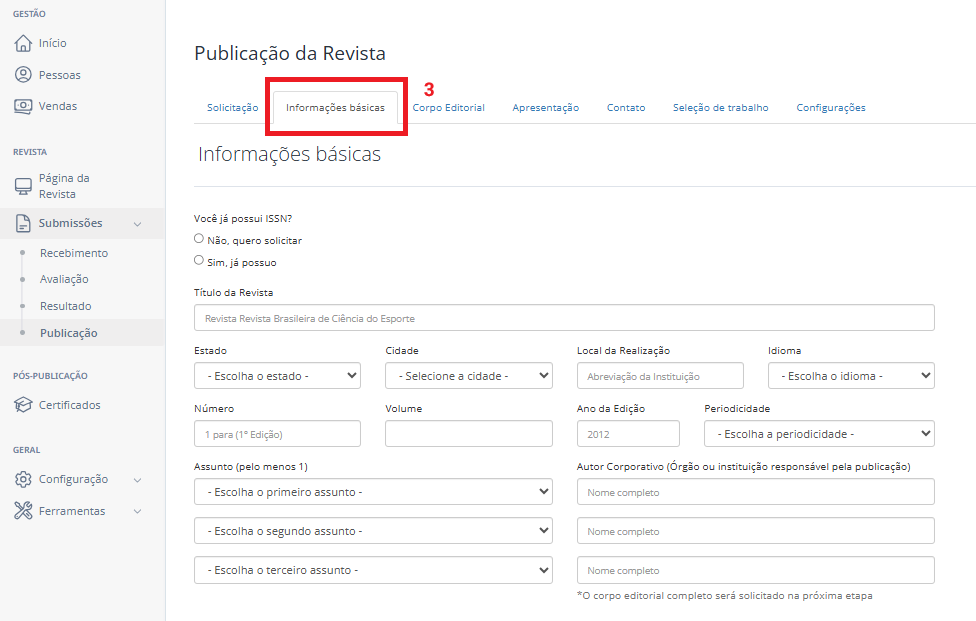Open Página da Revista sidebar link
This screenshot has height=621, width=976.
pos(64,186)
